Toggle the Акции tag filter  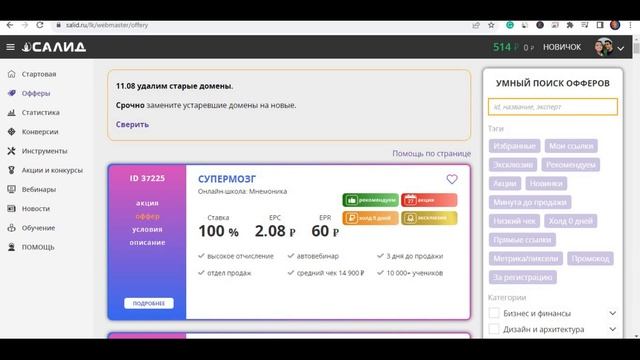pyautogui.click(x=505, y=183)
